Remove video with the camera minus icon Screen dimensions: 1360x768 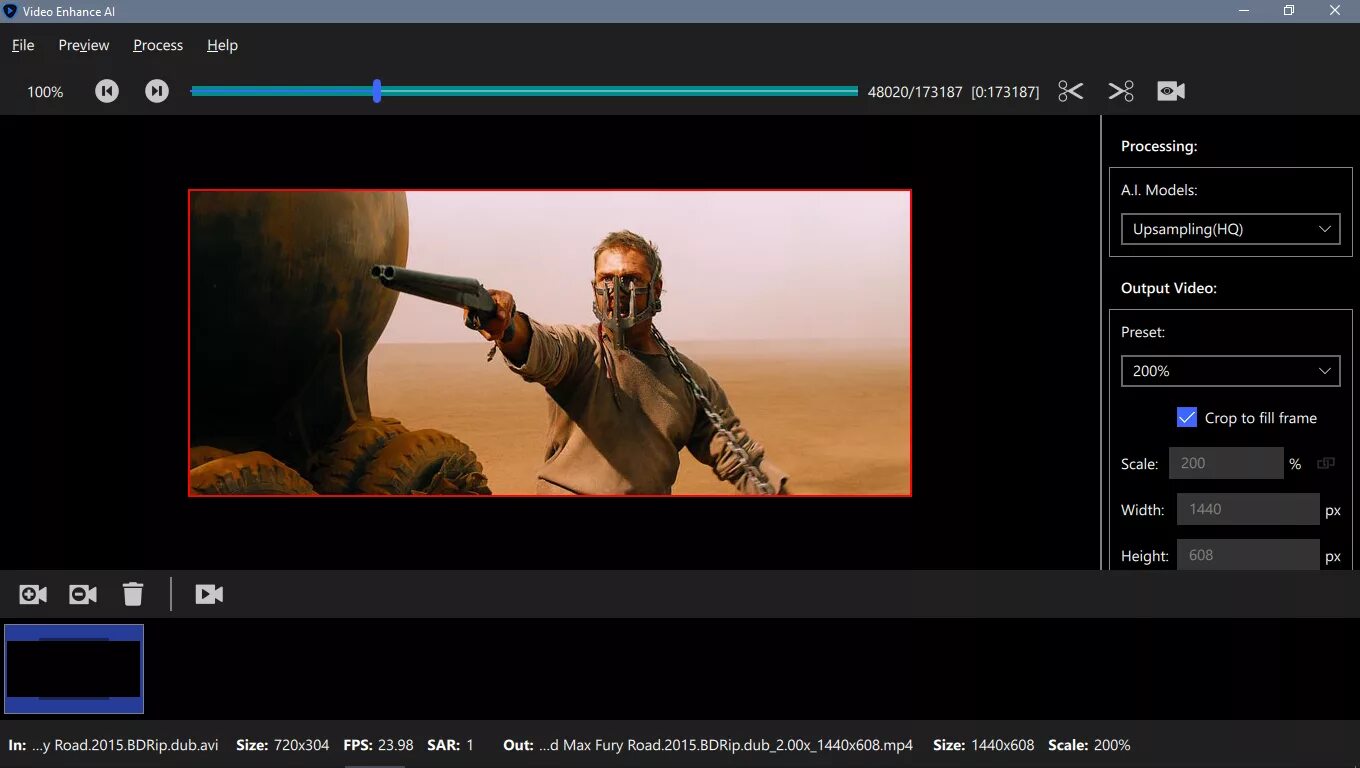click(x=83, y=594)
